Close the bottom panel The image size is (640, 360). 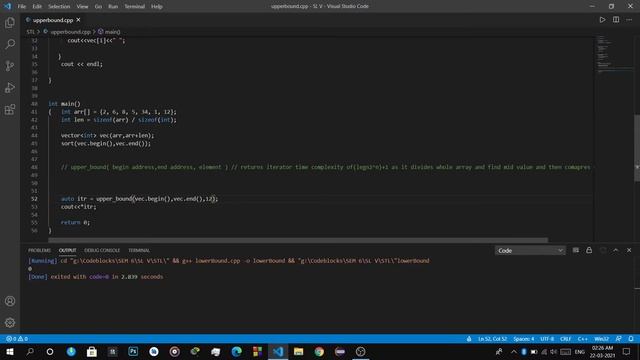point(629,250)
